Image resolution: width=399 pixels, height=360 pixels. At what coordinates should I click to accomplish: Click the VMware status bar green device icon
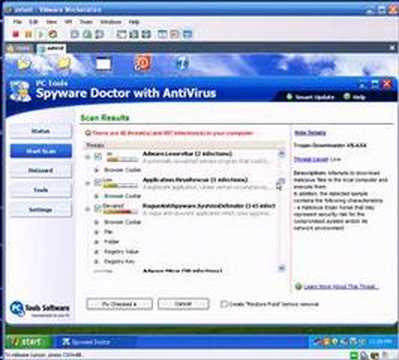click(x=354, y=355)
